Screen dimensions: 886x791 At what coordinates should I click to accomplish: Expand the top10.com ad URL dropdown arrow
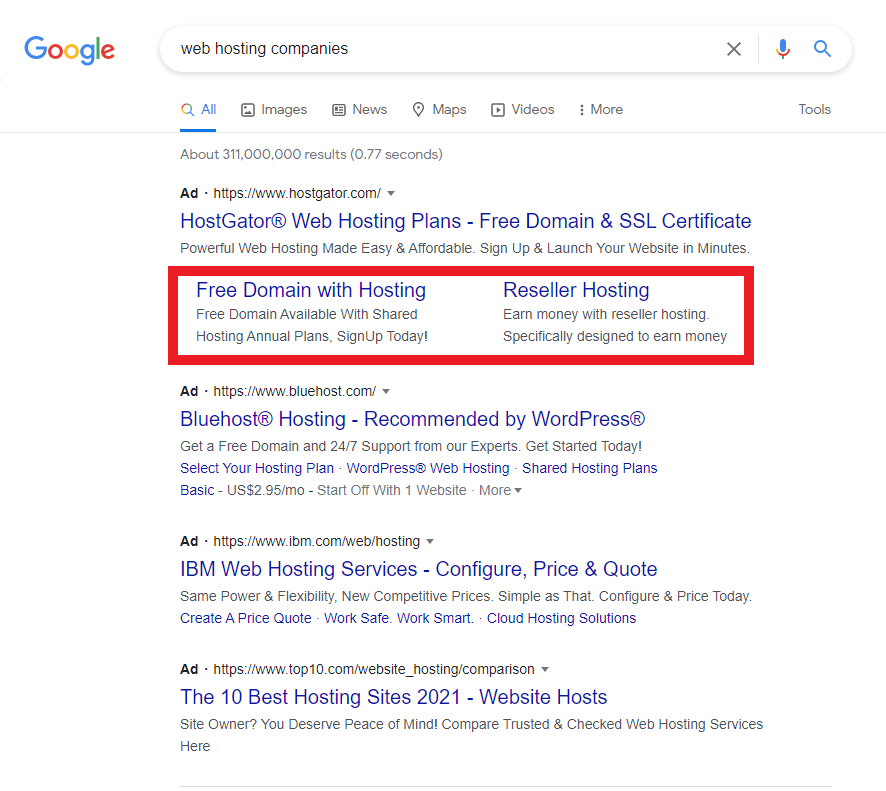point(545,669)
